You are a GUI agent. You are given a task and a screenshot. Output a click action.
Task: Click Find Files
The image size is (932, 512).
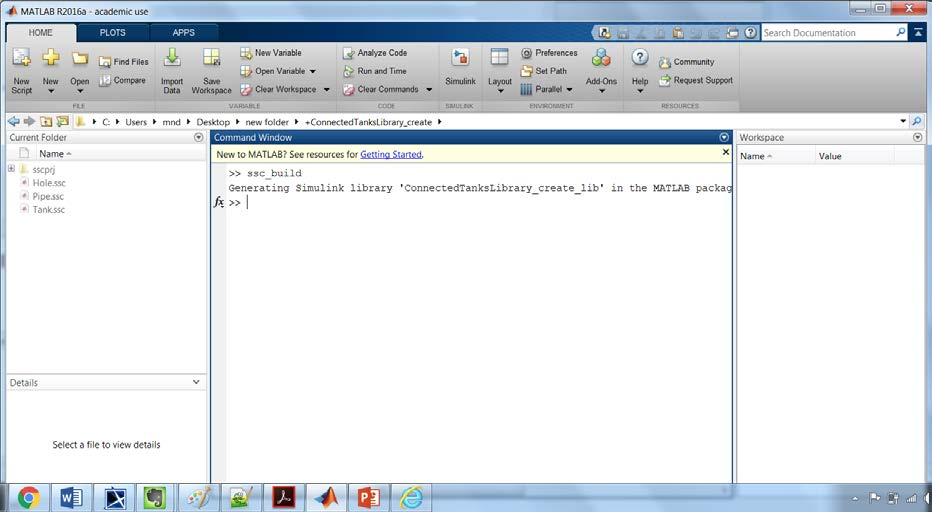[x=124, y=62]
